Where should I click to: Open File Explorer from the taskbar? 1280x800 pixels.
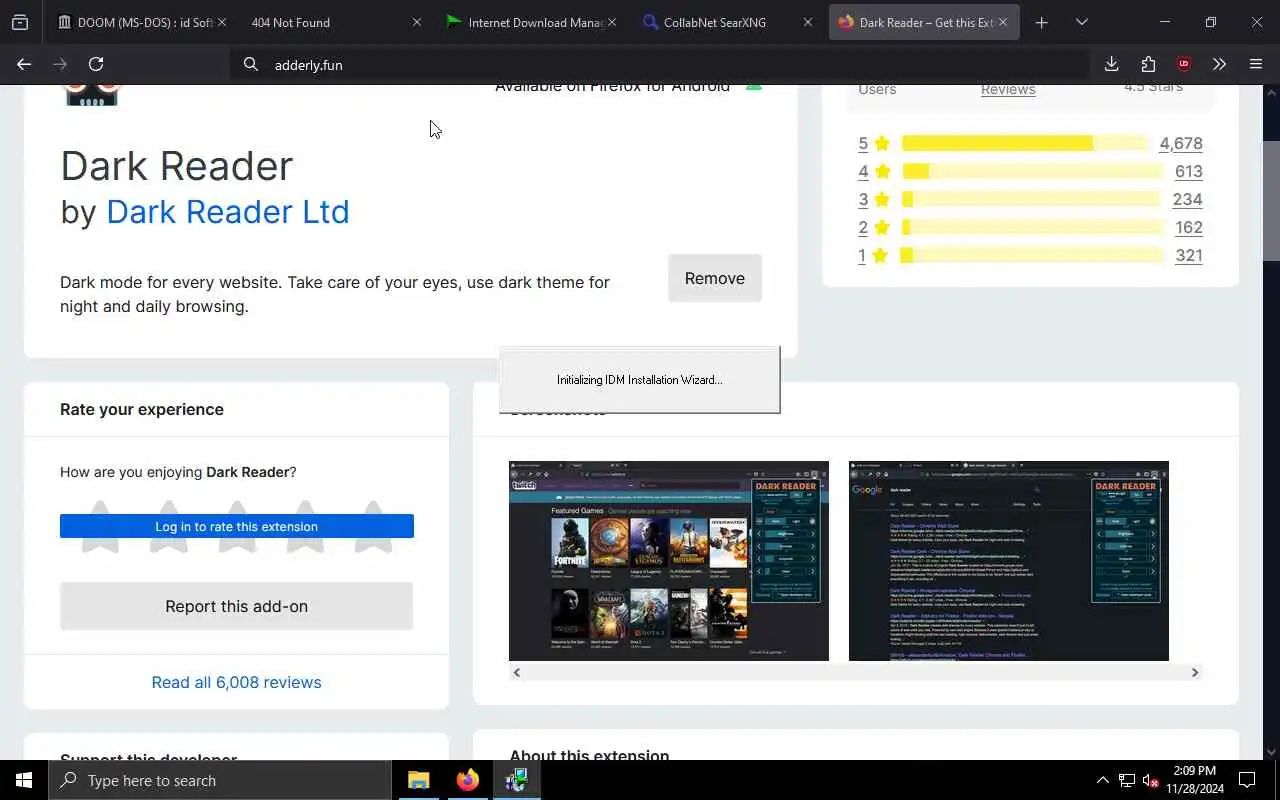point(419,780)
